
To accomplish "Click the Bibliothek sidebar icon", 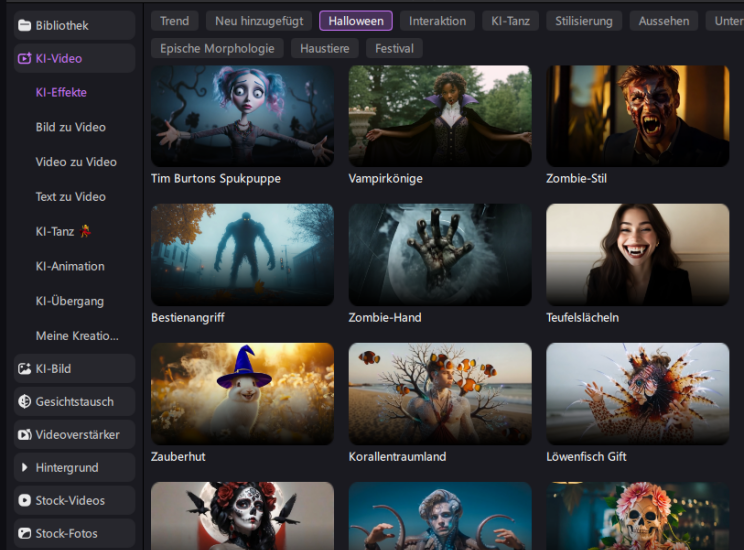I will [x=25, y=25].
